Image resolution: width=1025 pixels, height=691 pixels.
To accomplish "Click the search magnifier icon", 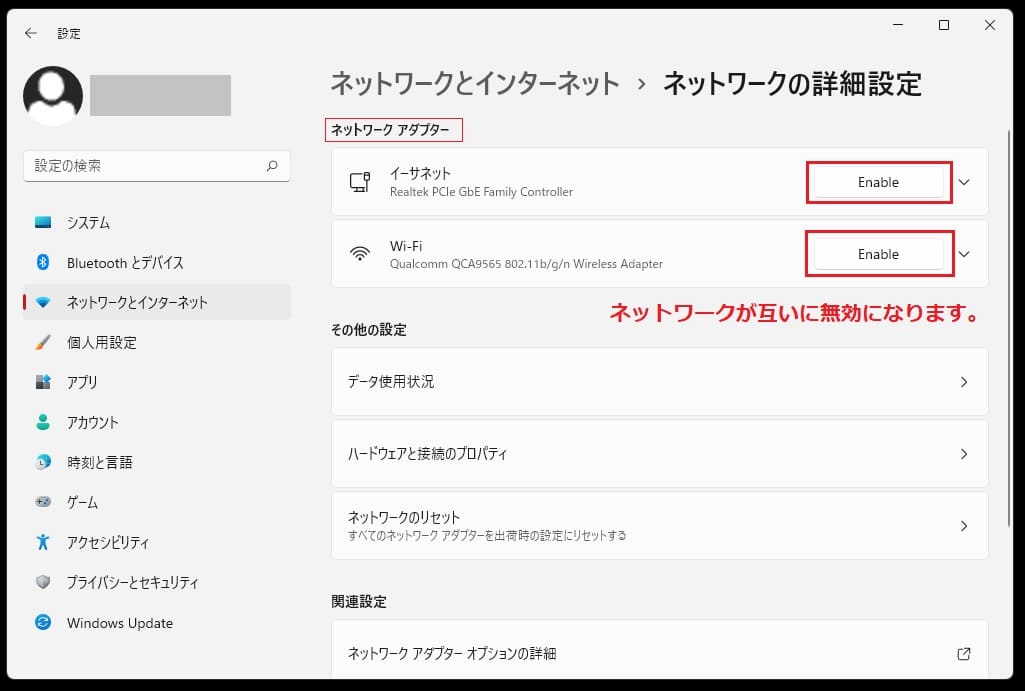I will pos(272,166).
